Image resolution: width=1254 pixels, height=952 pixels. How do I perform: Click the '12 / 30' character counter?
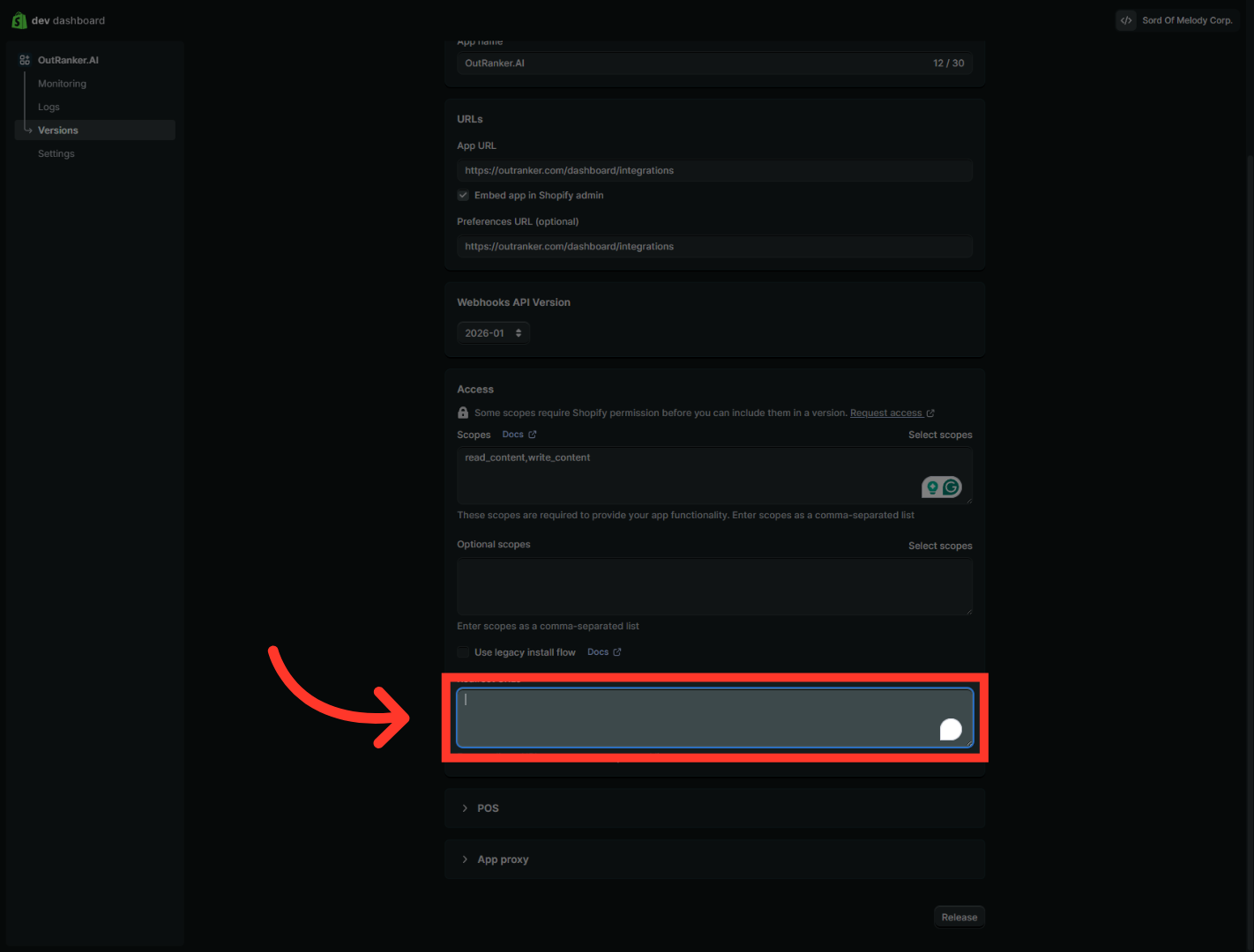coord(948,63)
